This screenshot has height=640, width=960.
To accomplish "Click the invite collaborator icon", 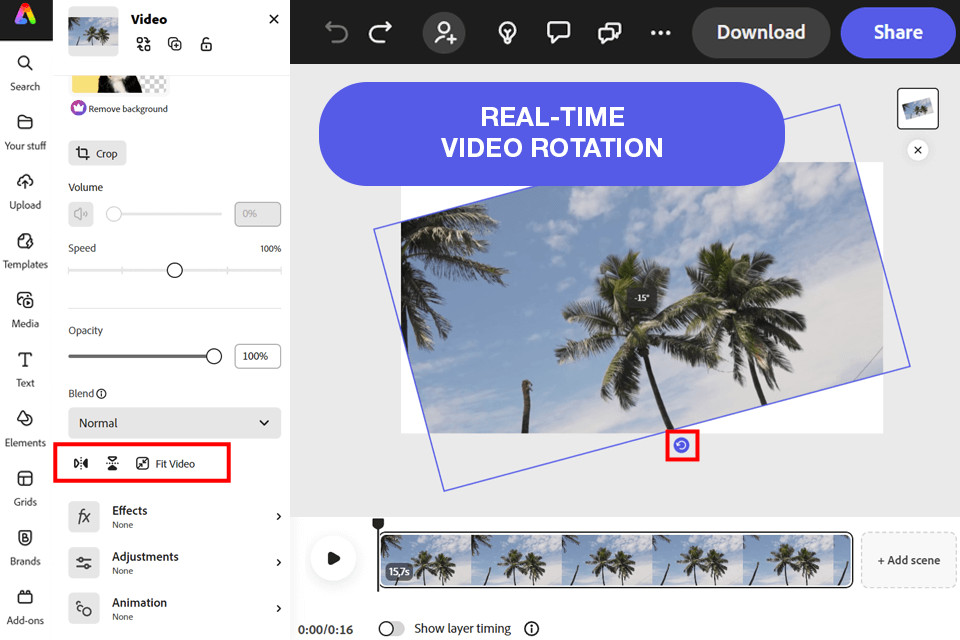I will click(444, 32).
